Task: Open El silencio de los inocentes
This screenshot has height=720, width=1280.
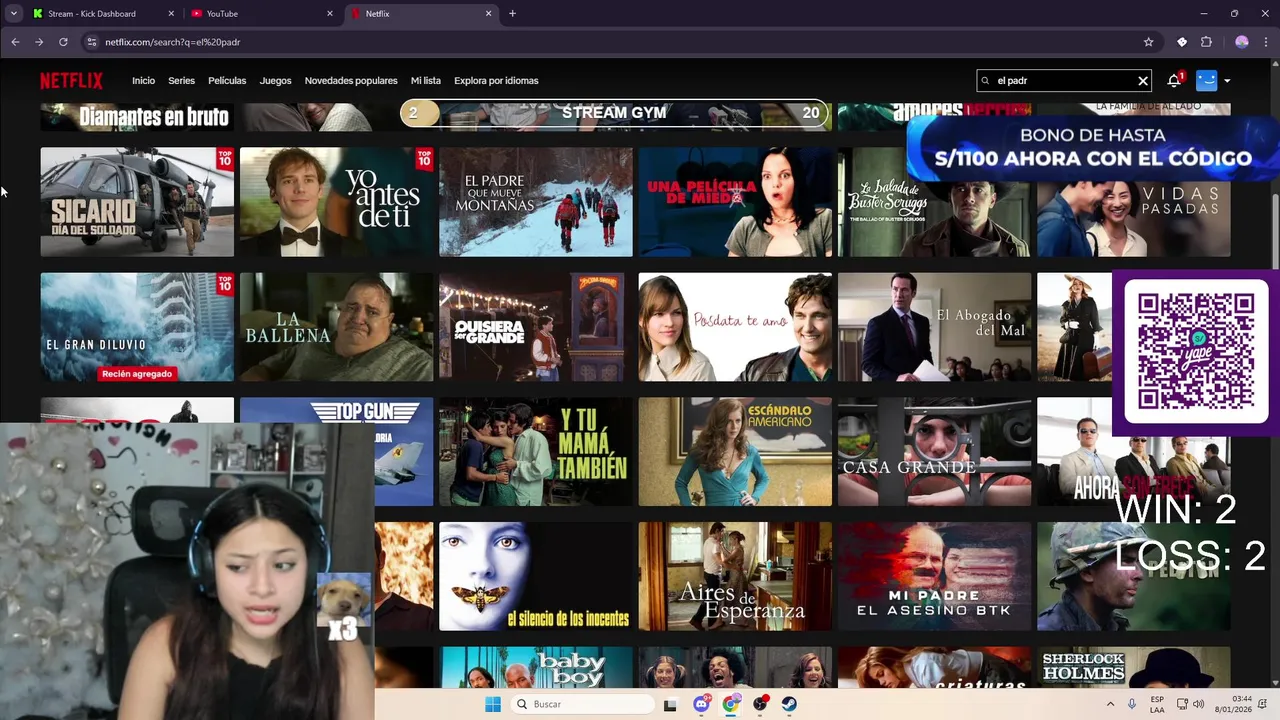Action: click(x=535, y=577)
